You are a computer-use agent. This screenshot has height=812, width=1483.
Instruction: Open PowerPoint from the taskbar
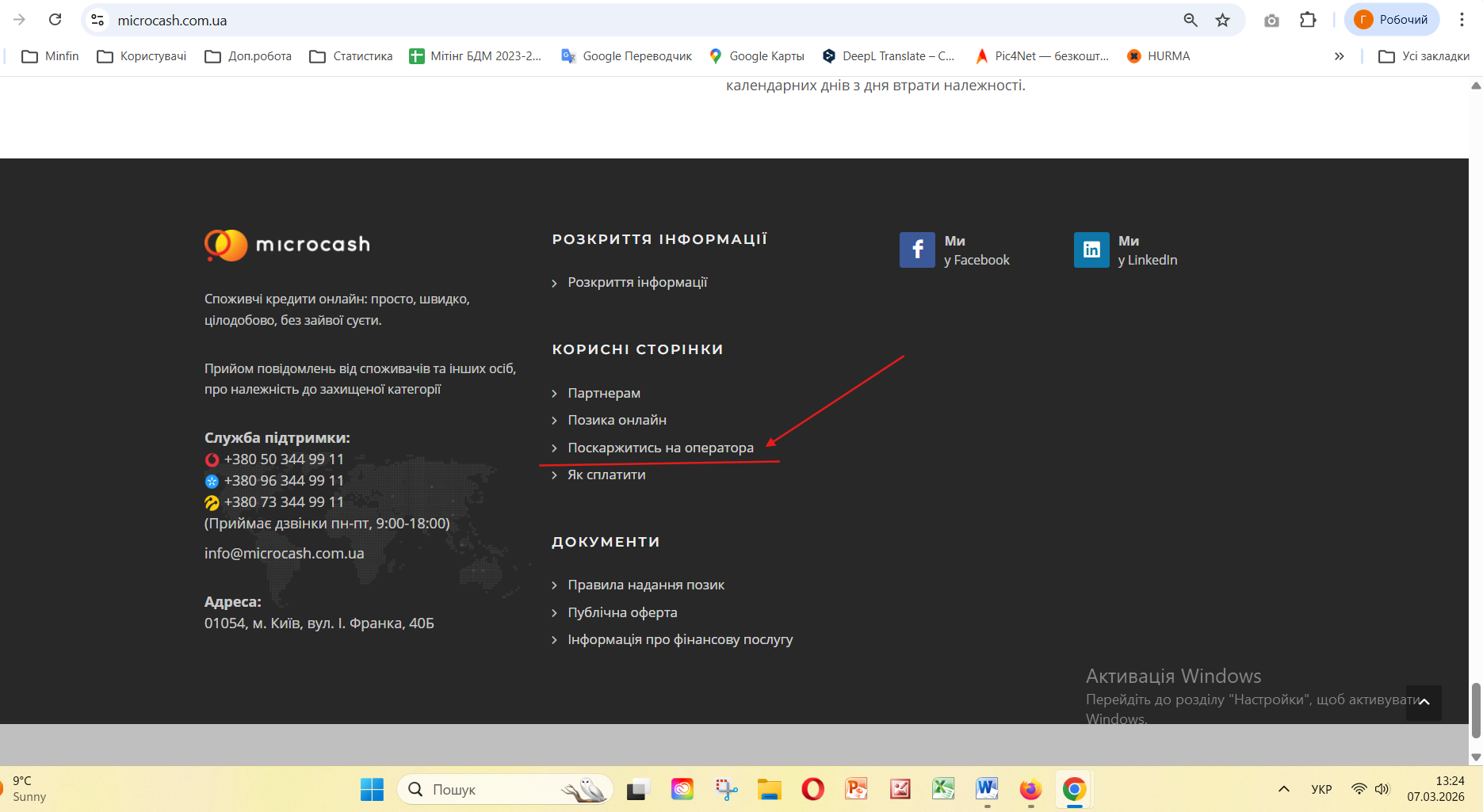tap(856, 789)
